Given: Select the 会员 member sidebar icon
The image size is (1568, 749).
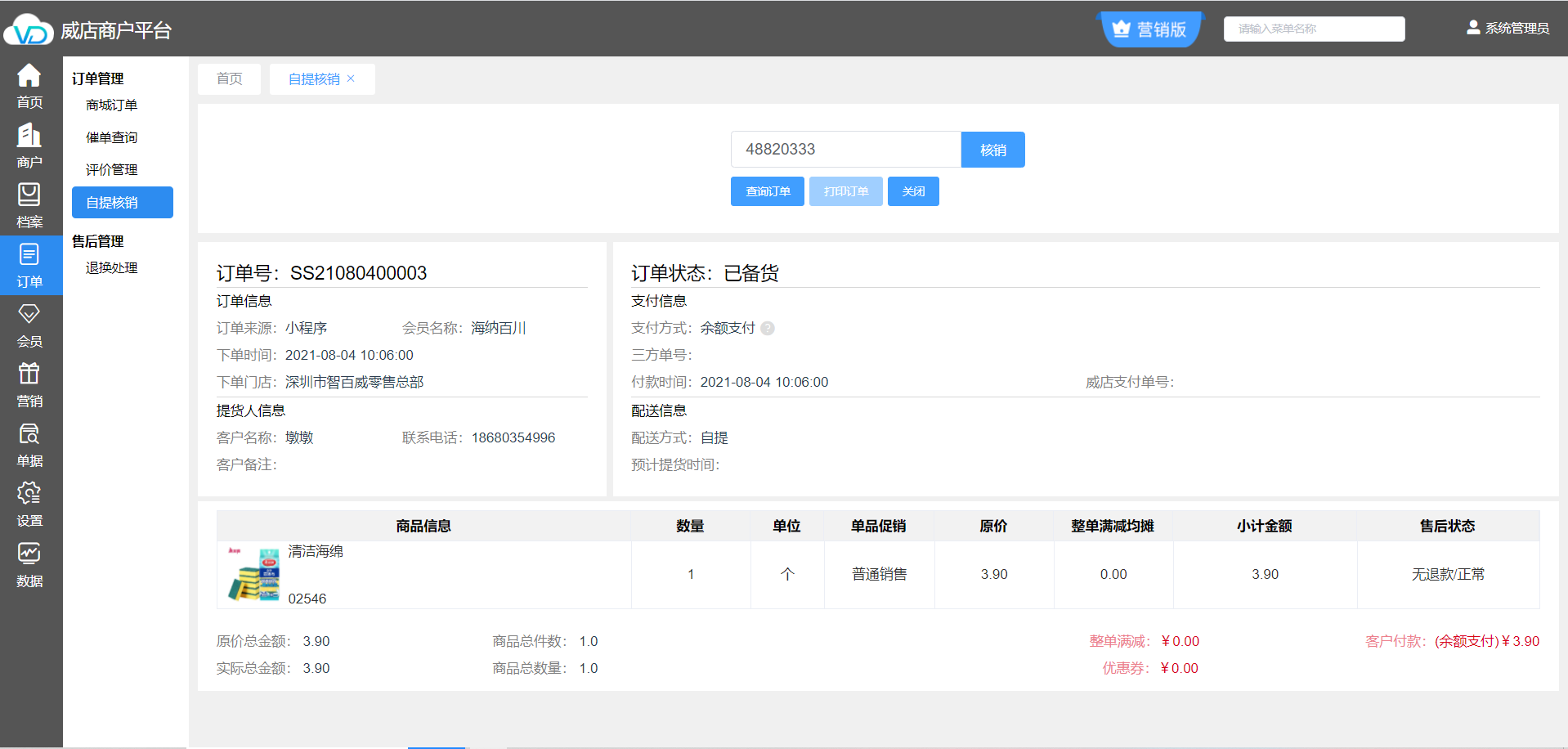Looking at the screenshot, I should pos(29,325).
